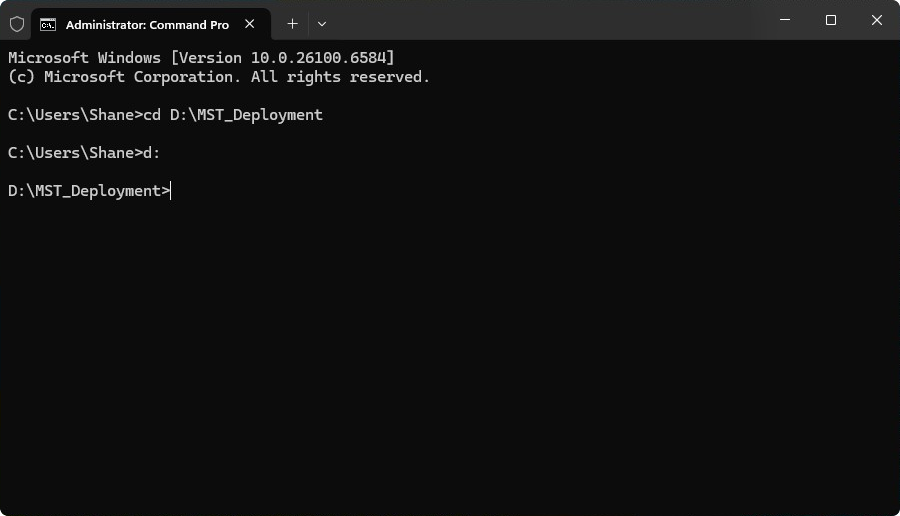Screen dimensions: 900x516
Task: Close the Administrator: Command Prompt tab
Action: tap(252, 24)
